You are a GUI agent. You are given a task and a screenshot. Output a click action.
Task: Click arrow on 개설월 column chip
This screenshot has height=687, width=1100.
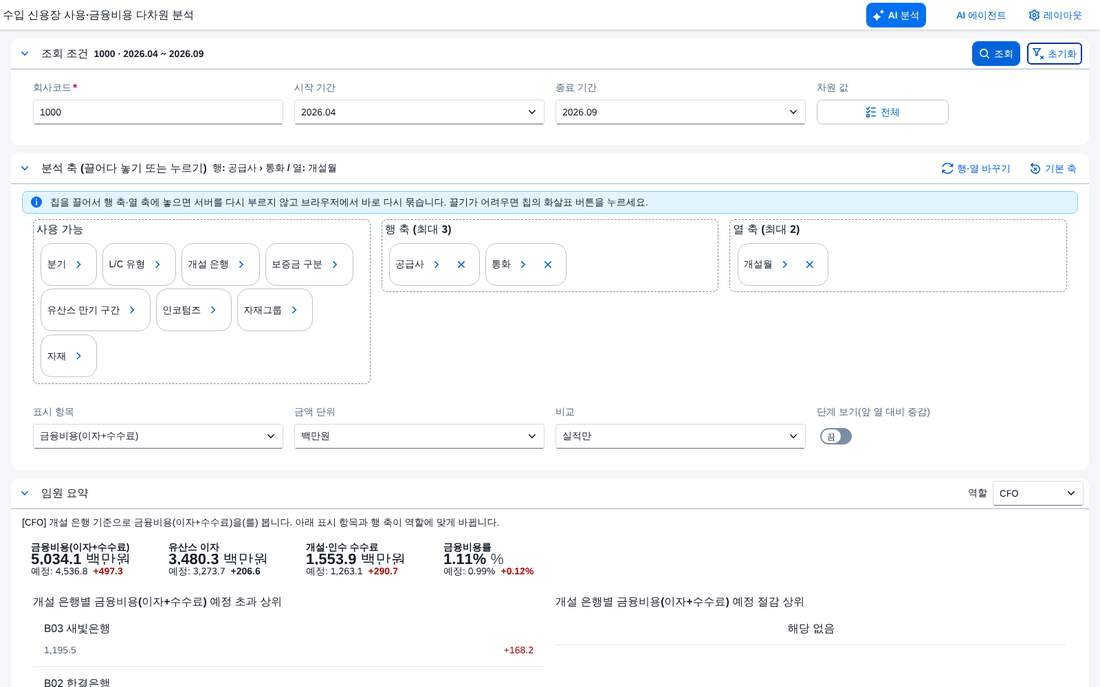coord(784,265)
